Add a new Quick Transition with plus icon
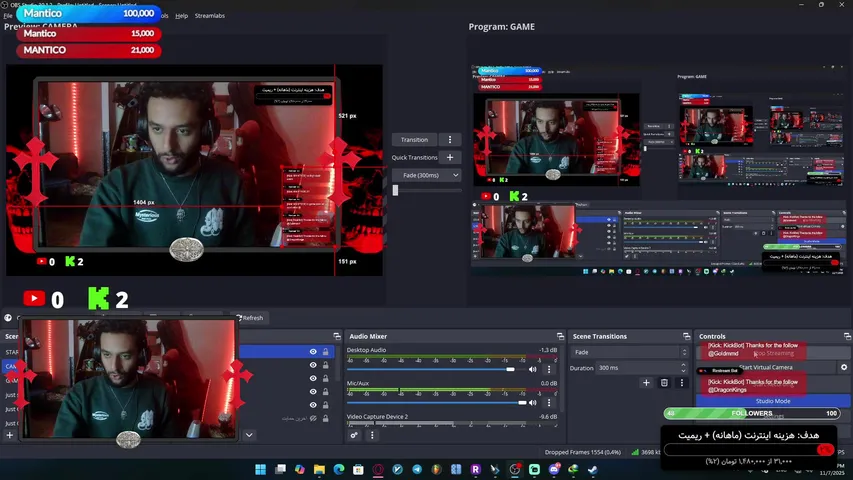 click(450, 157)
